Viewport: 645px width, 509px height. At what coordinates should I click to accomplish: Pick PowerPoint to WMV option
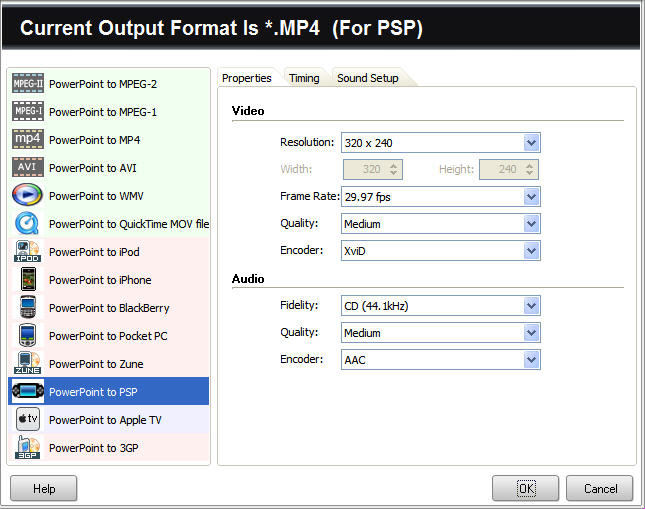109,196
